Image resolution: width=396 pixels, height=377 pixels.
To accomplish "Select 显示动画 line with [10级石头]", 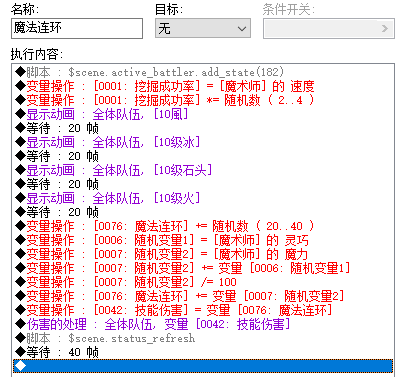I will (203, 170).
